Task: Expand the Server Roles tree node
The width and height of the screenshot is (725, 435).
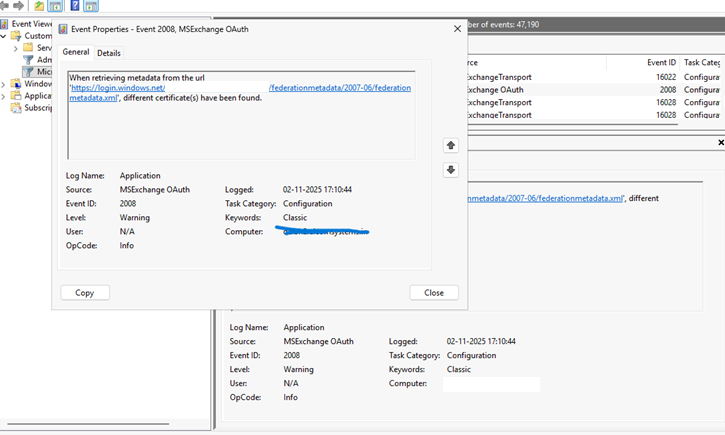Action: pyautogui.click(x=16, y=48)
